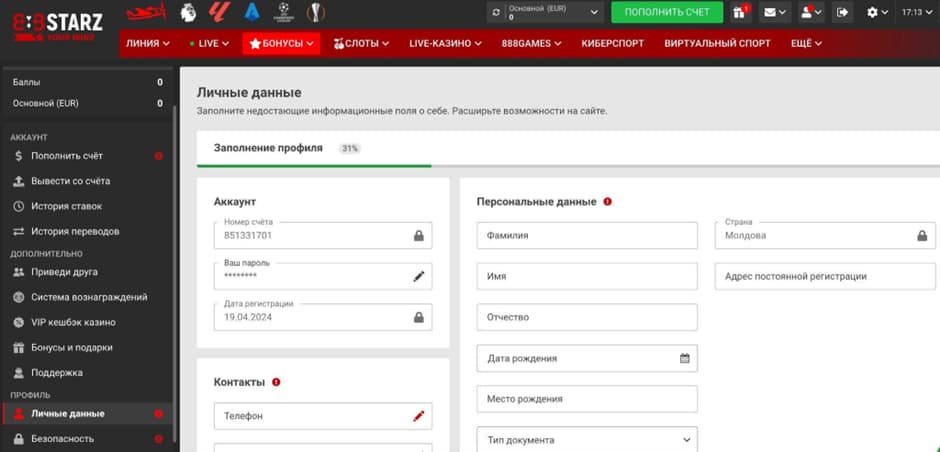Click the Баллы balance row
940x452 pixels.
(x=87, y=82)
